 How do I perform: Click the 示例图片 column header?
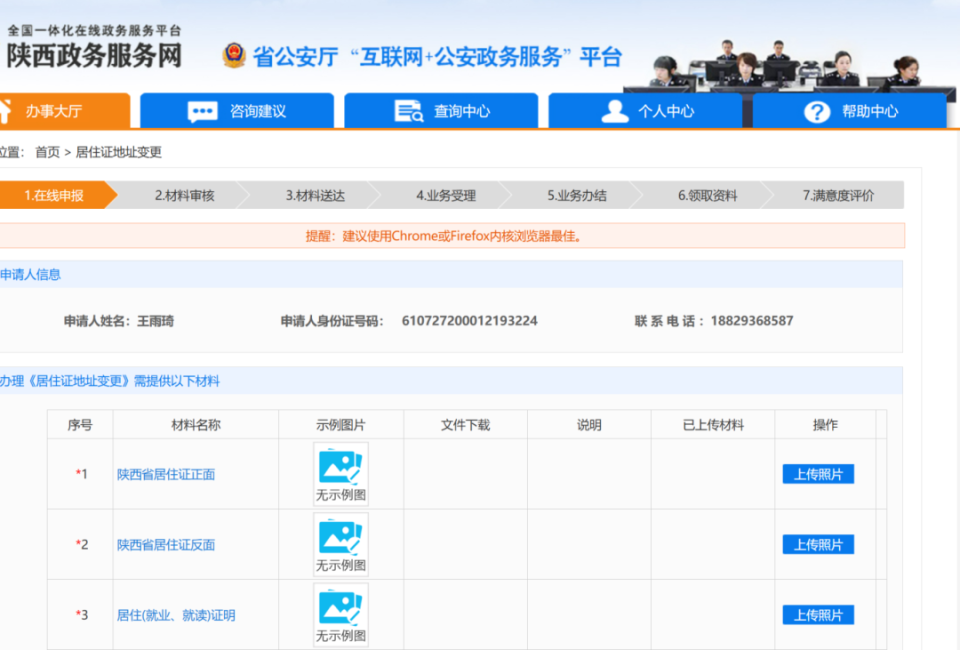click(341, 425)
